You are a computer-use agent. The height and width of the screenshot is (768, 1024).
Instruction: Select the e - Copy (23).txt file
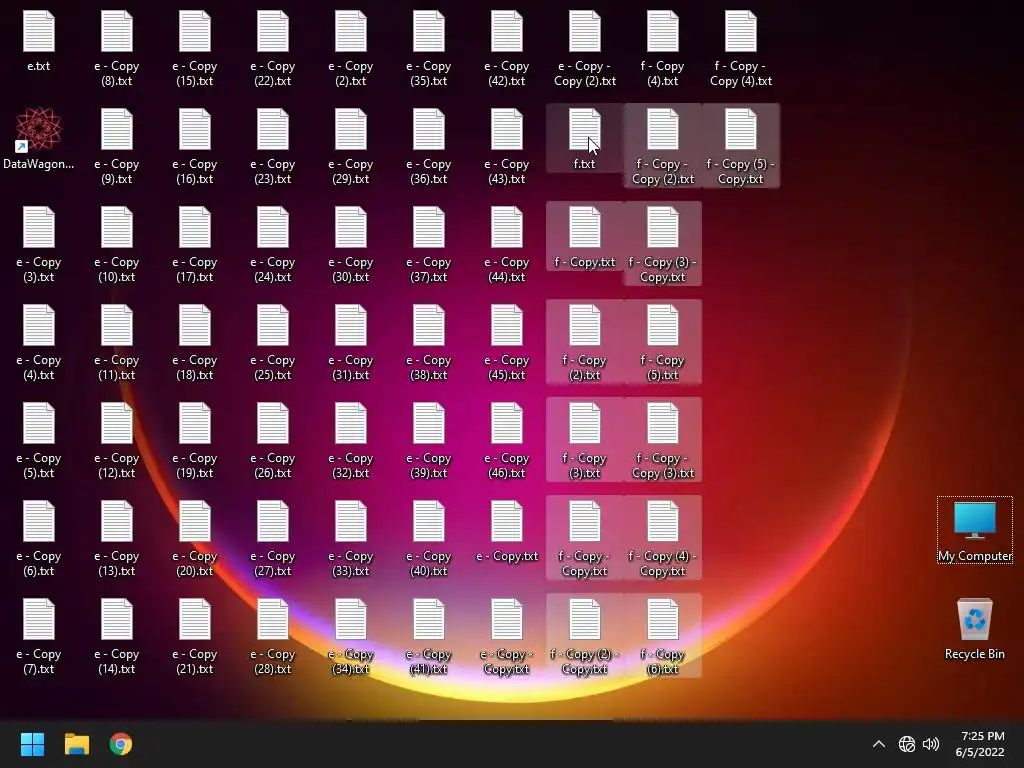272,146
